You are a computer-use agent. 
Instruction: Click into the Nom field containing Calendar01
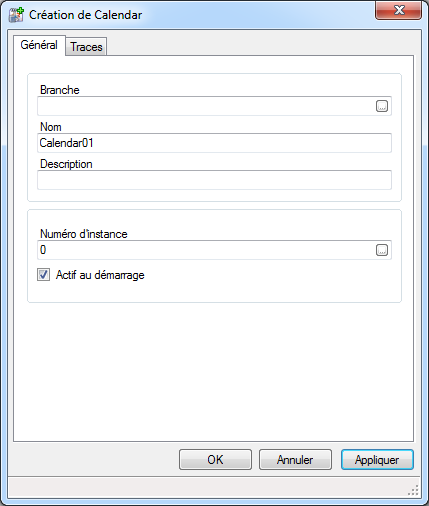tap(214, 143)
